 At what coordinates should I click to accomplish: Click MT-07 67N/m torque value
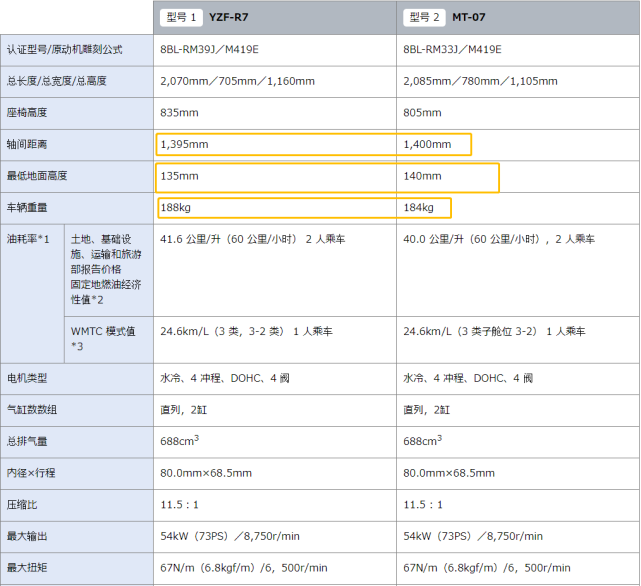tap(487, 567)
